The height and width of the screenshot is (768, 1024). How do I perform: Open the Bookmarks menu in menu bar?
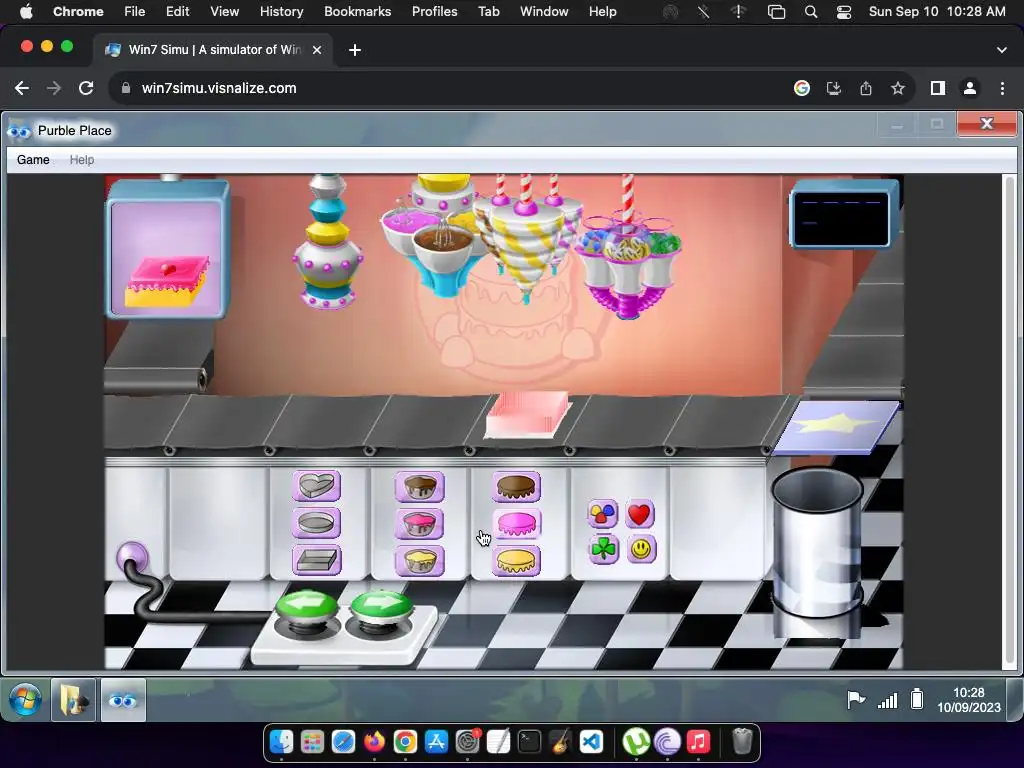[x=357, y=11]
